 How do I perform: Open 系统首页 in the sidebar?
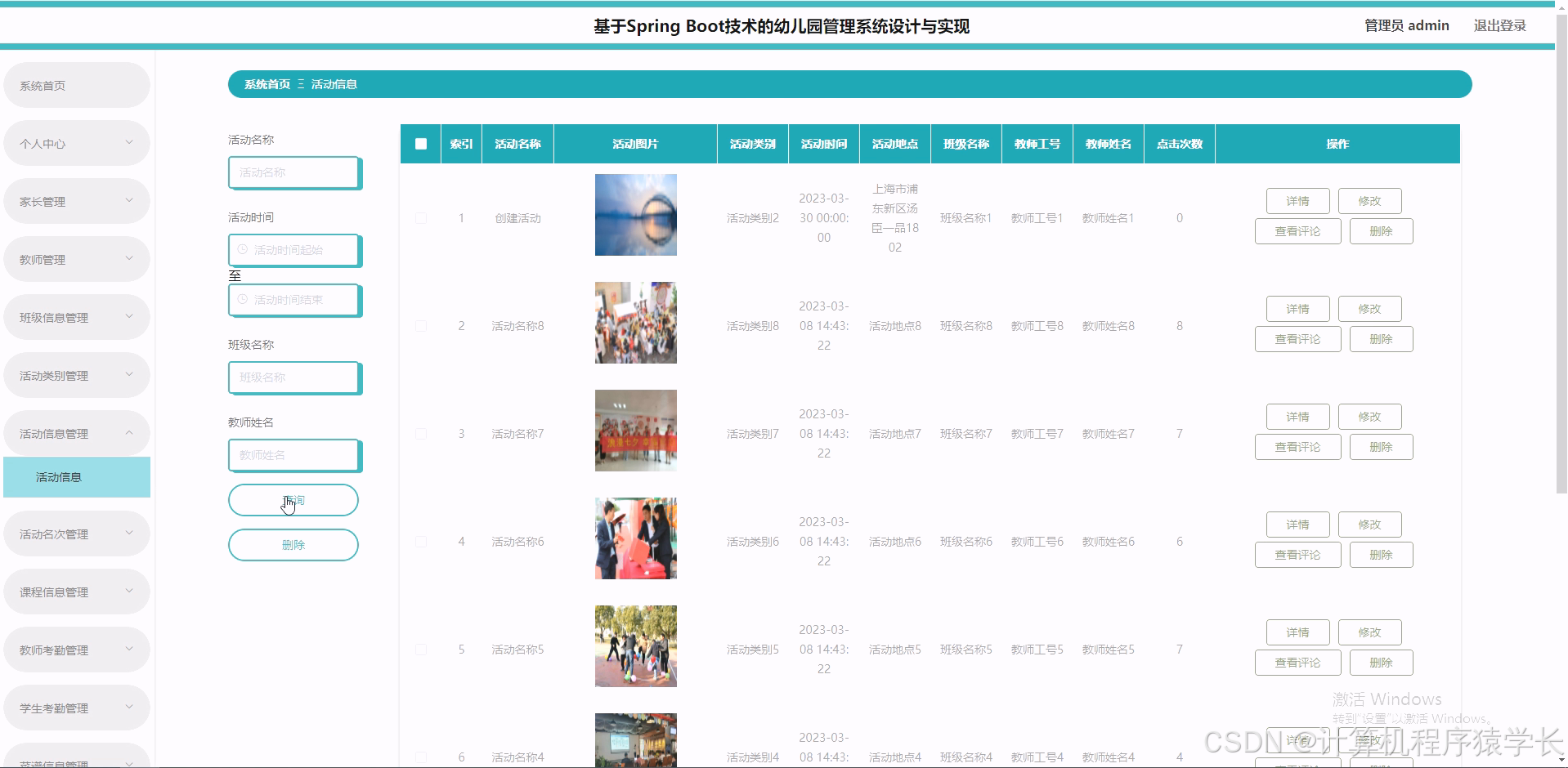[x=77, y=85]
